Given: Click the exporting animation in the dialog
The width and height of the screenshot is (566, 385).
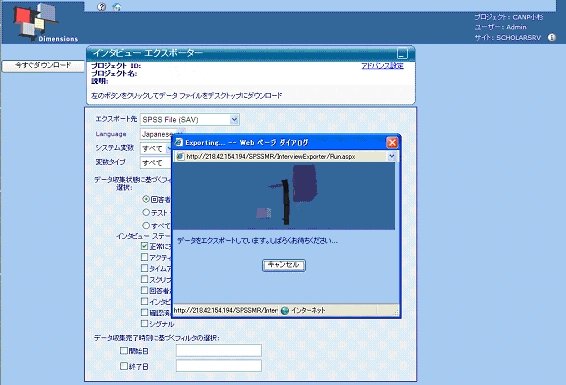Looking at the screenshot, I should [284, 196].
